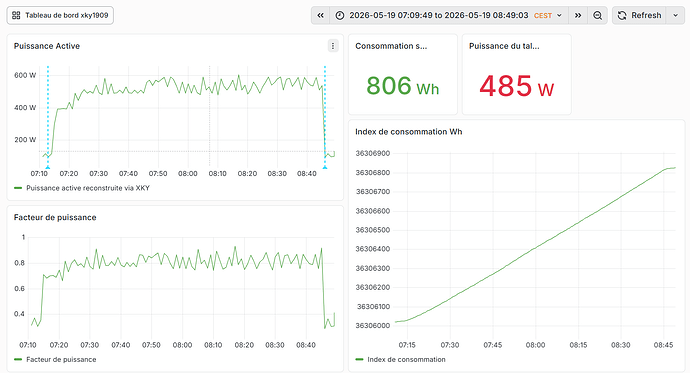
Task: Click the green swatch of Index de consommation legend
Action: point(360,359)
